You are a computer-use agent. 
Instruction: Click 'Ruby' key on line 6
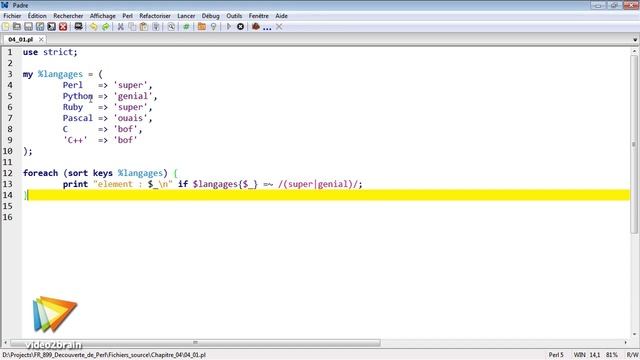[x=73, y=107]
